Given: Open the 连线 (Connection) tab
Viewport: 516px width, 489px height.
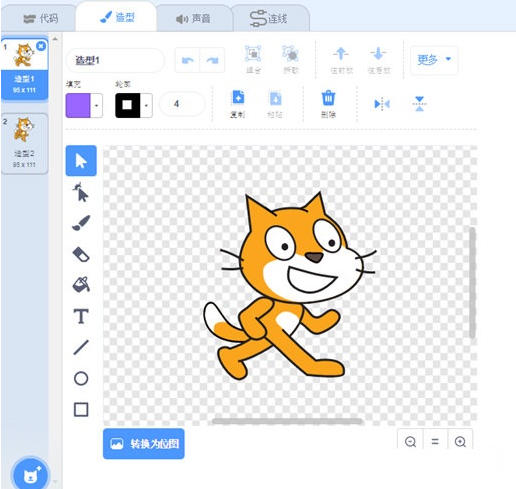Looking at the screenshot, I should click(x=269, y=19).
